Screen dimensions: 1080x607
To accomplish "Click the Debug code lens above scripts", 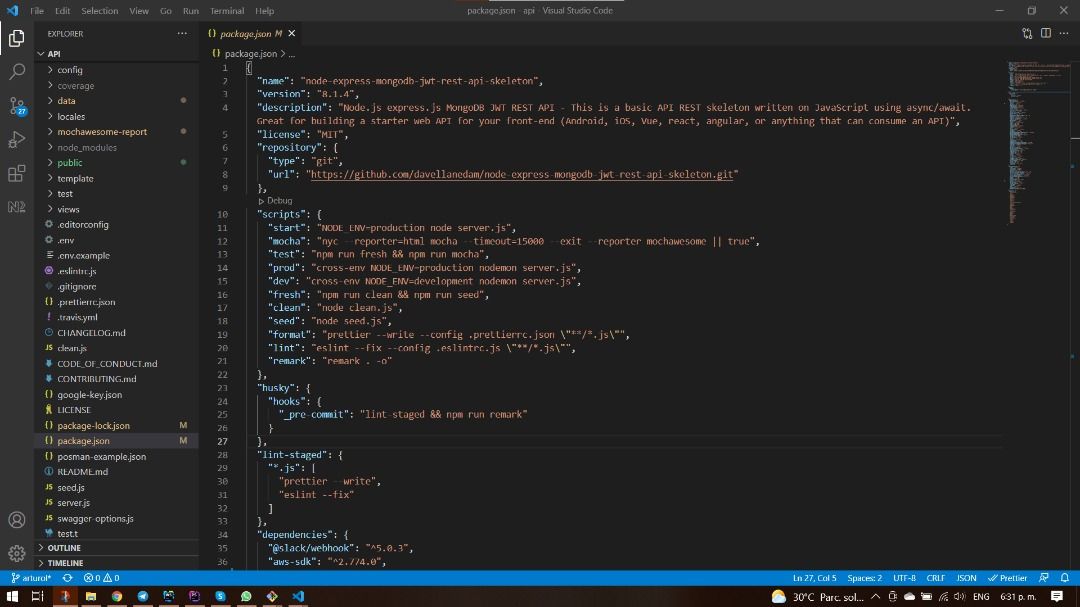I will [279, 200].
